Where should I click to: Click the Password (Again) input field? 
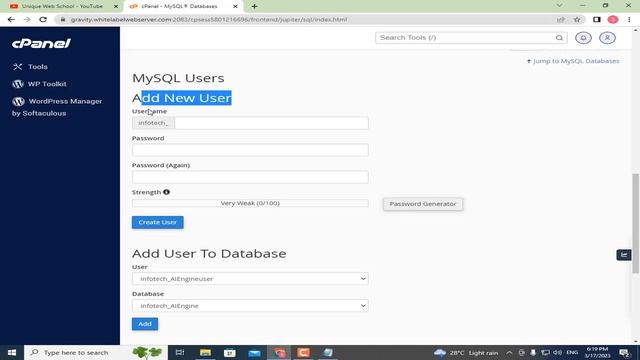click(250, 177)
